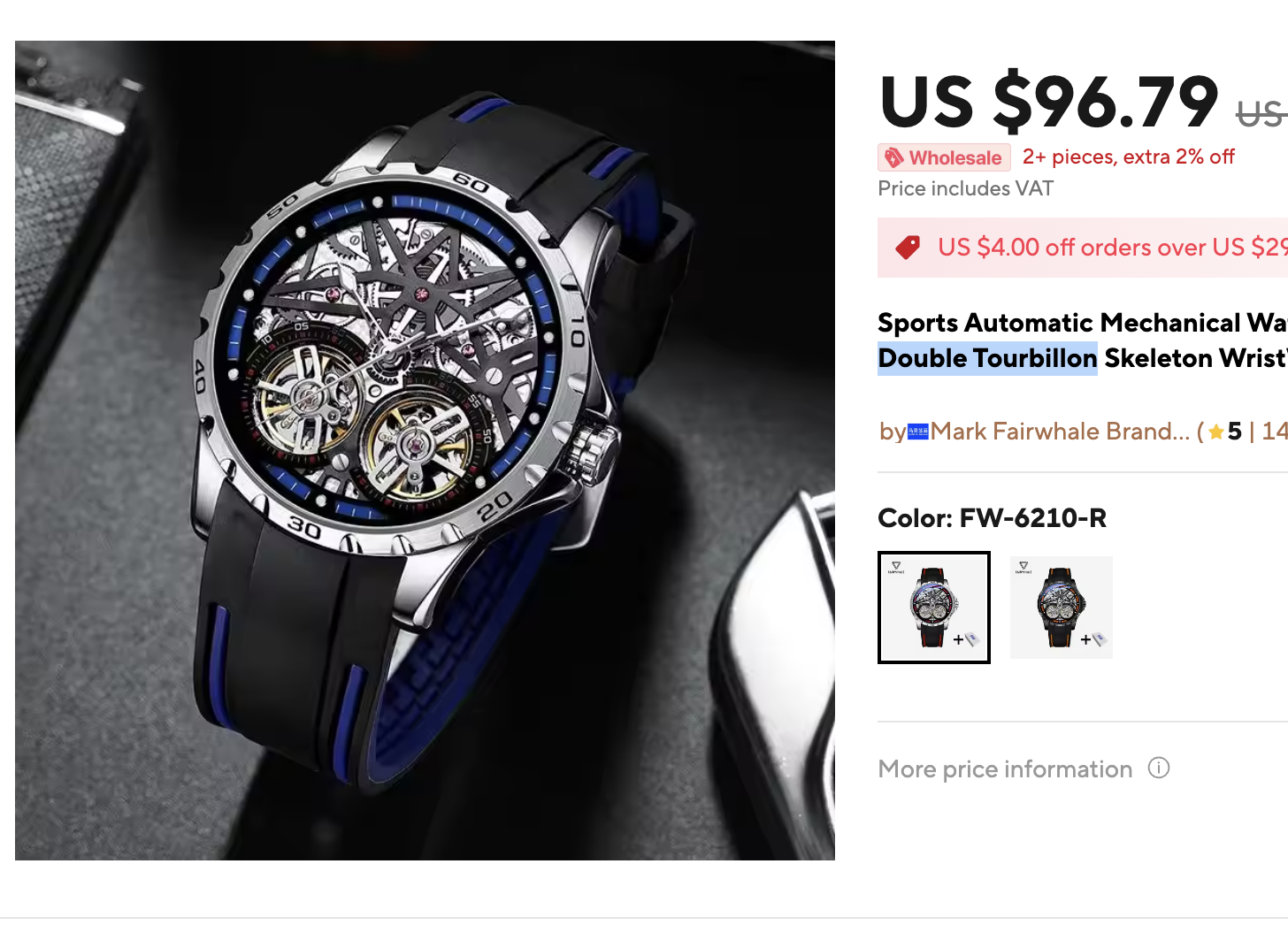This screenshot has width=1288, height=925.
Task: Select the second watch color variant thumbnail
Action: (x=1062, y=608)
